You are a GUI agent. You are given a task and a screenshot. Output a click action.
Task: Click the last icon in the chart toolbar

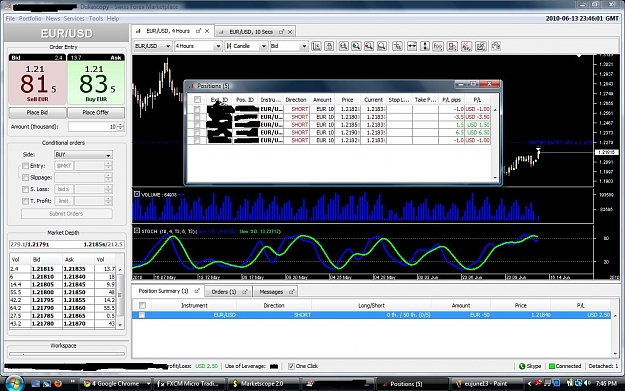click(x=496, y=46)
